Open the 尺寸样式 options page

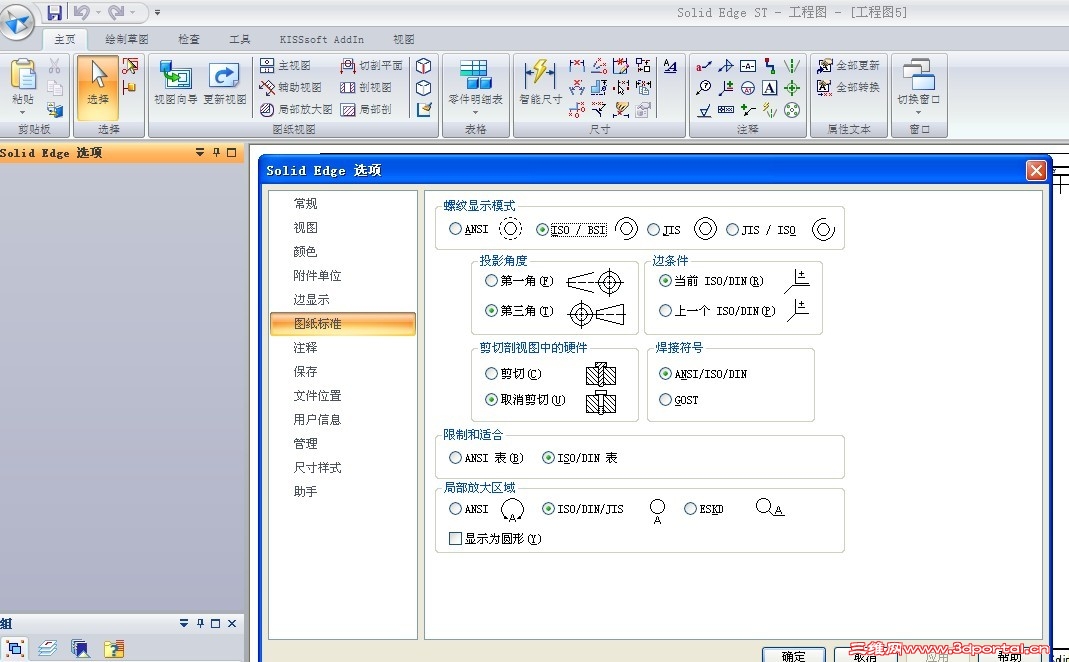coord(317,468)
